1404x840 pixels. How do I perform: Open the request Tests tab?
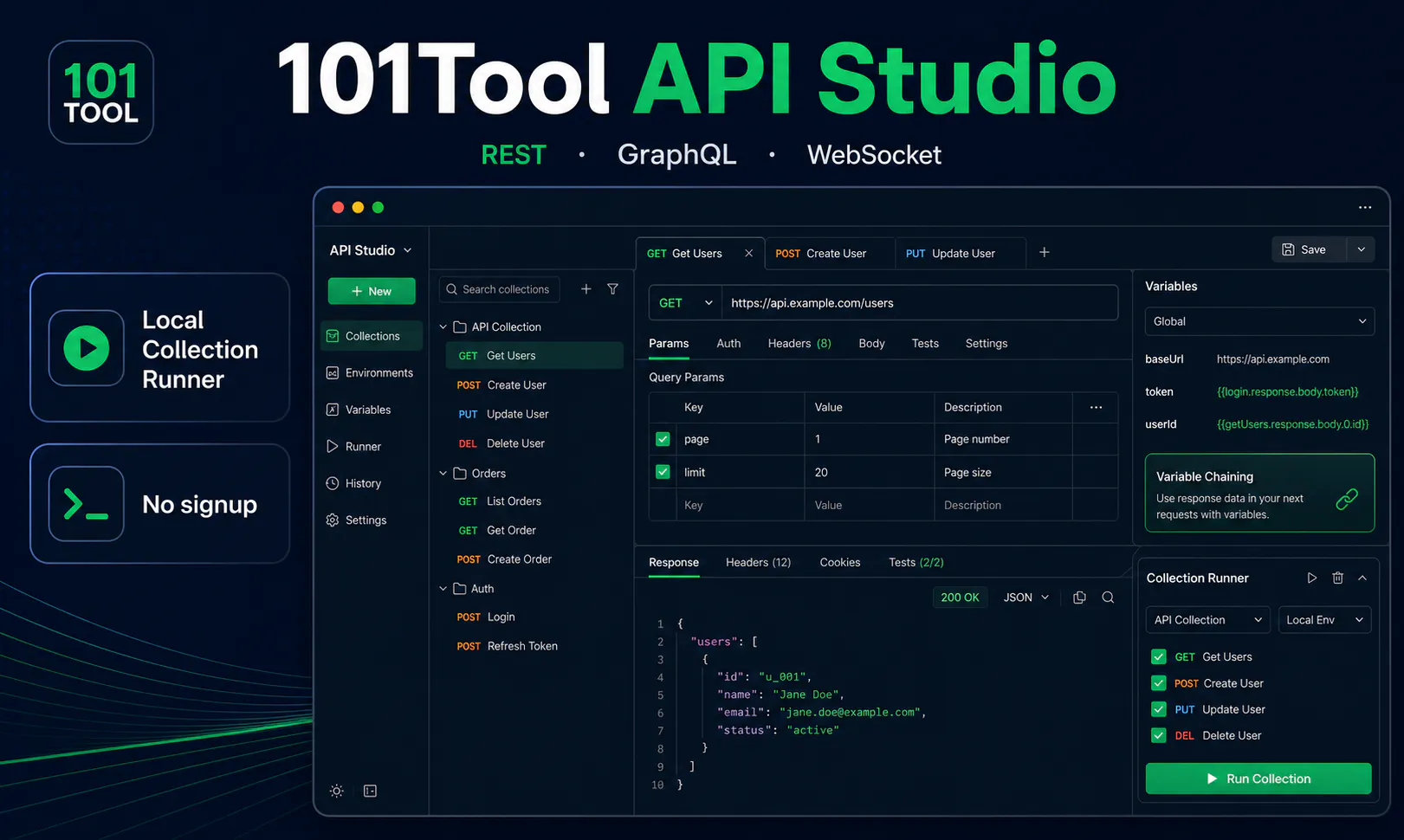click(925, 344)
